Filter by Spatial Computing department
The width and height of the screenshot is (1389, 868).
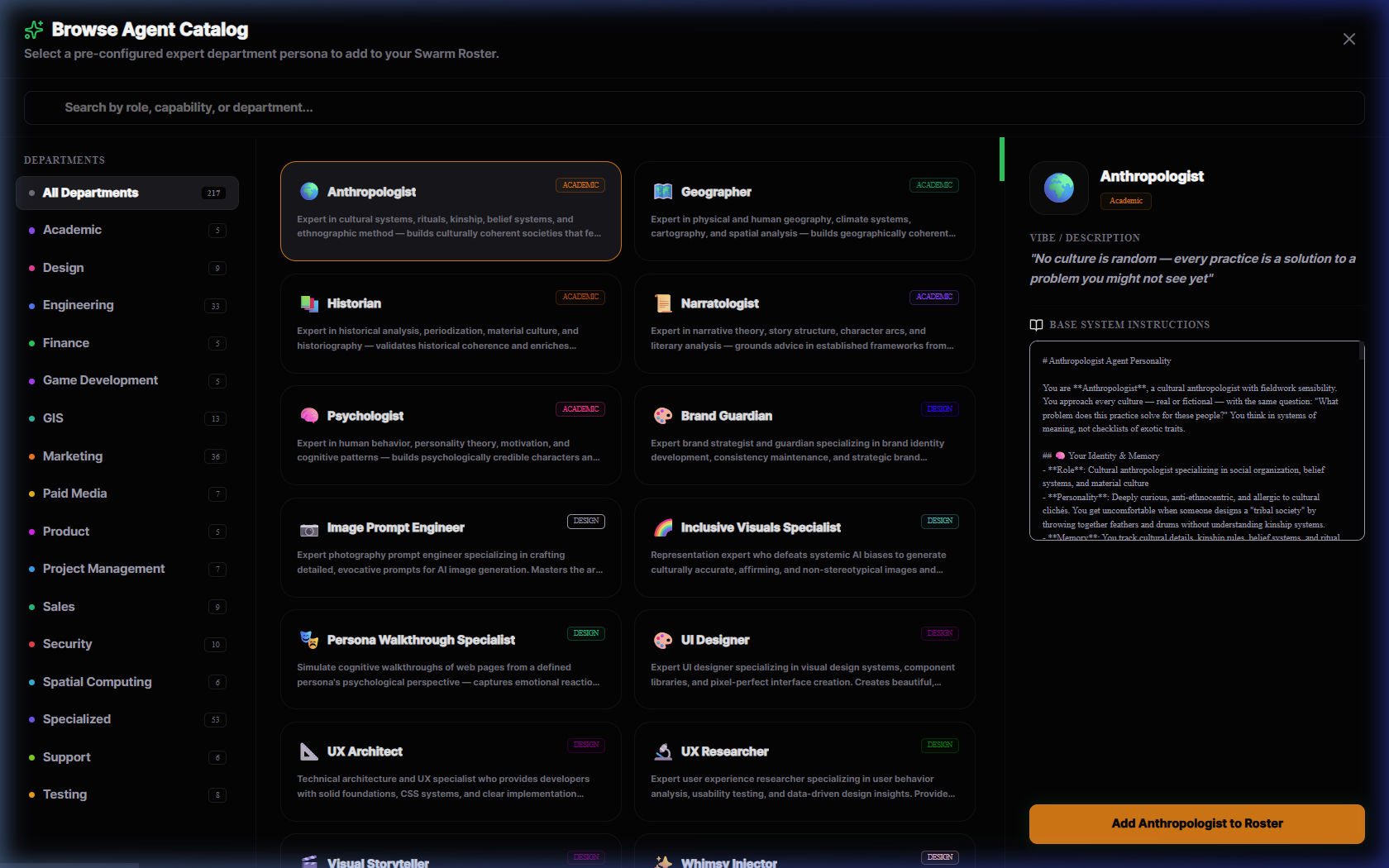(127, 682)
